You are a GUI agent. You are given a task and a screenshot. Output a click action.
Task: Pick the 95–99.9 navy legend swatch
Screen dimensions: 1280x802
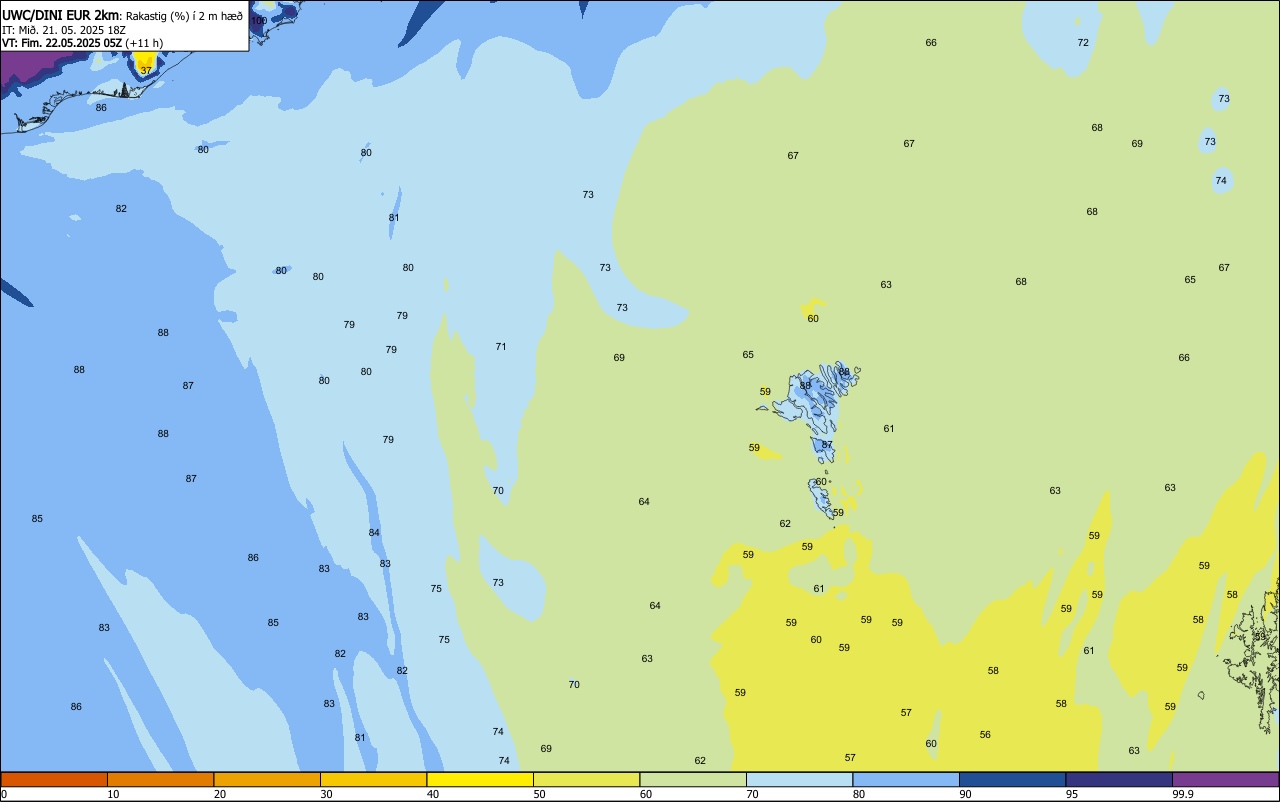click(1119, 779)
